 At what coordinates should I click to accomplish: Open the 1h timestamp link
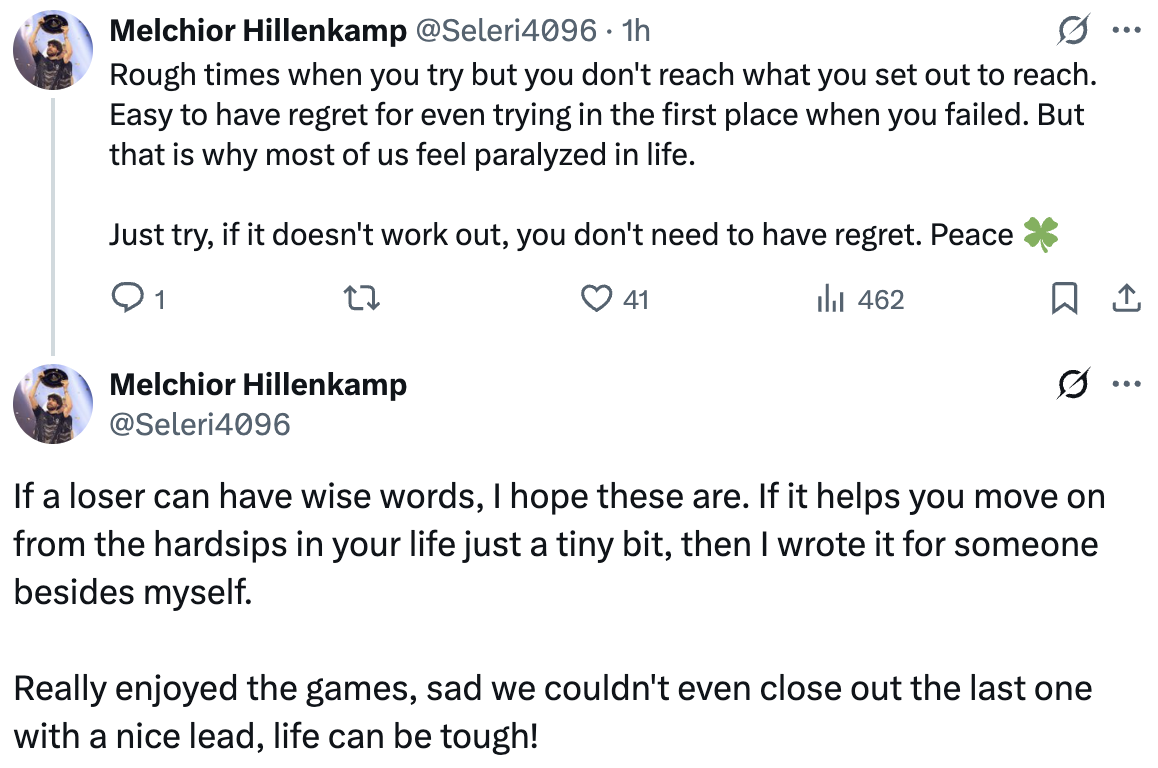point(636,30)
